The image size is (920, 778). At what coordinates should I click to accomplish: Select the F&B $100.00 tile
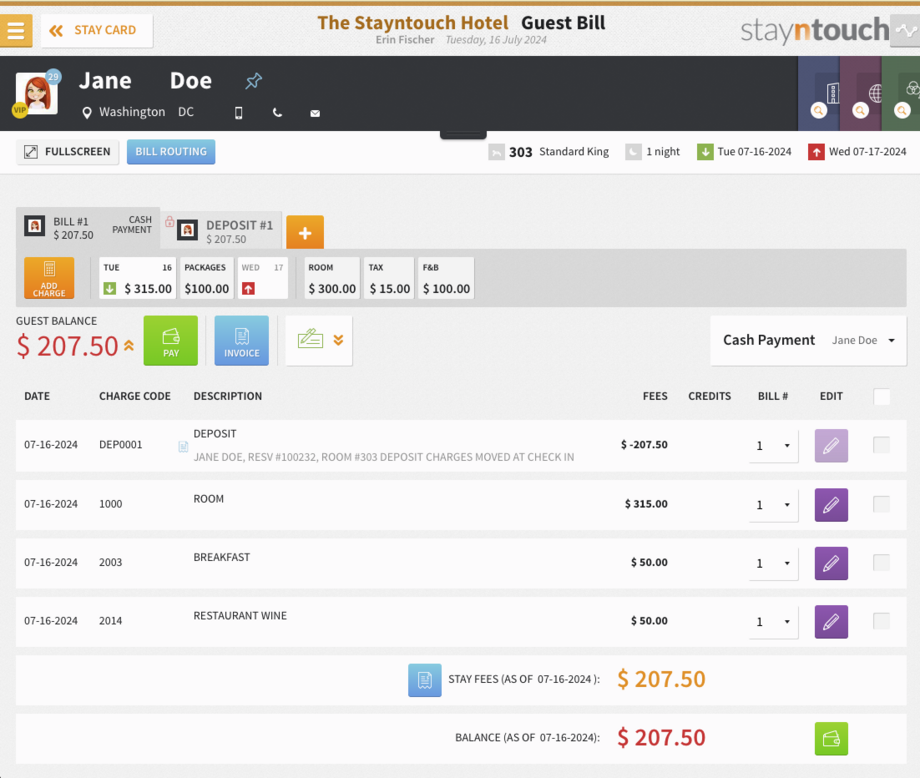(x=447, y=278)
